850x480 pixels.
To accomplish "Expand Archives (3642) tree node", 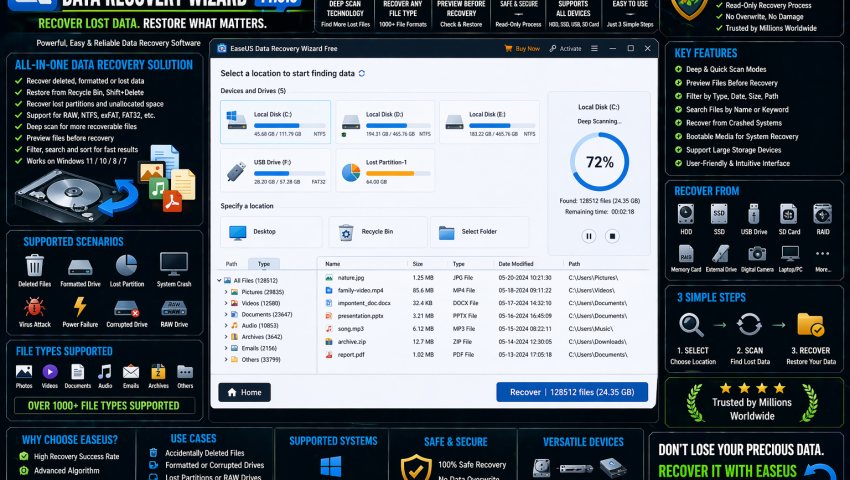I will coord(226,337).
